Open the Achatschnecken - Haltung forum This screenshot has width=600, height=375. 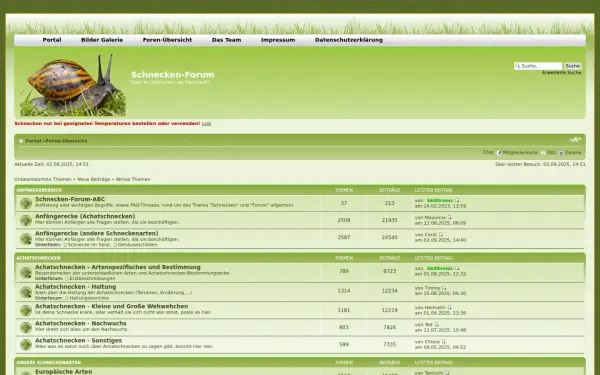coord(75,287)
